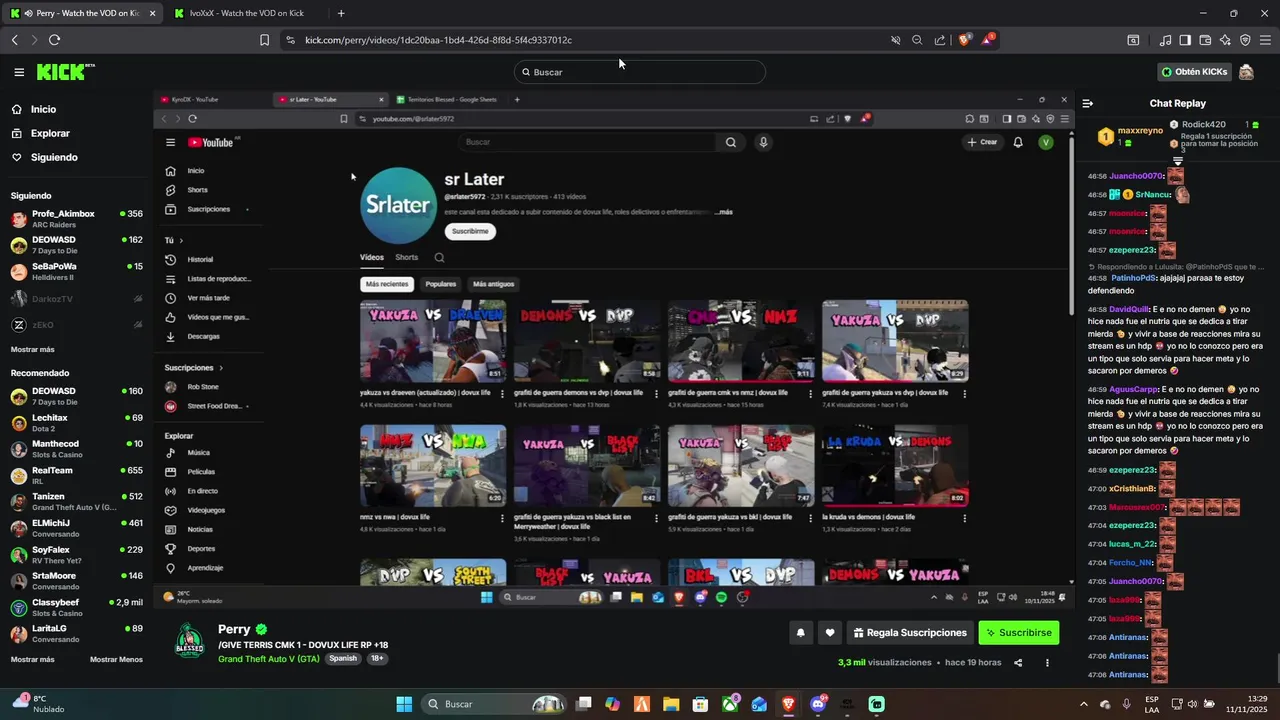
Task: Share this VOD with share icon
Action: 1018,662
